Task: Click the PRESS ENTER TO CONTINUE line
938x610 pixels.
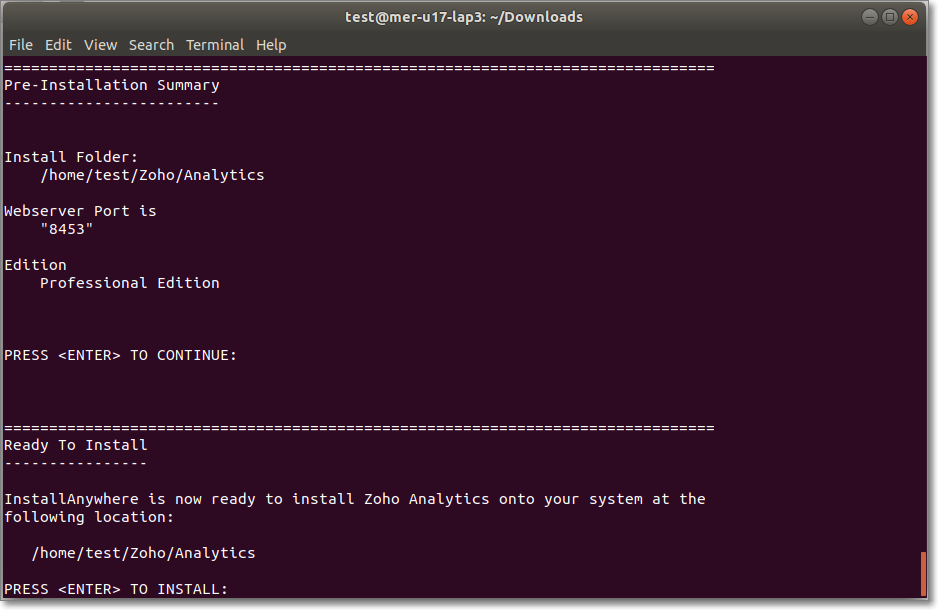Action: point(120,355)
